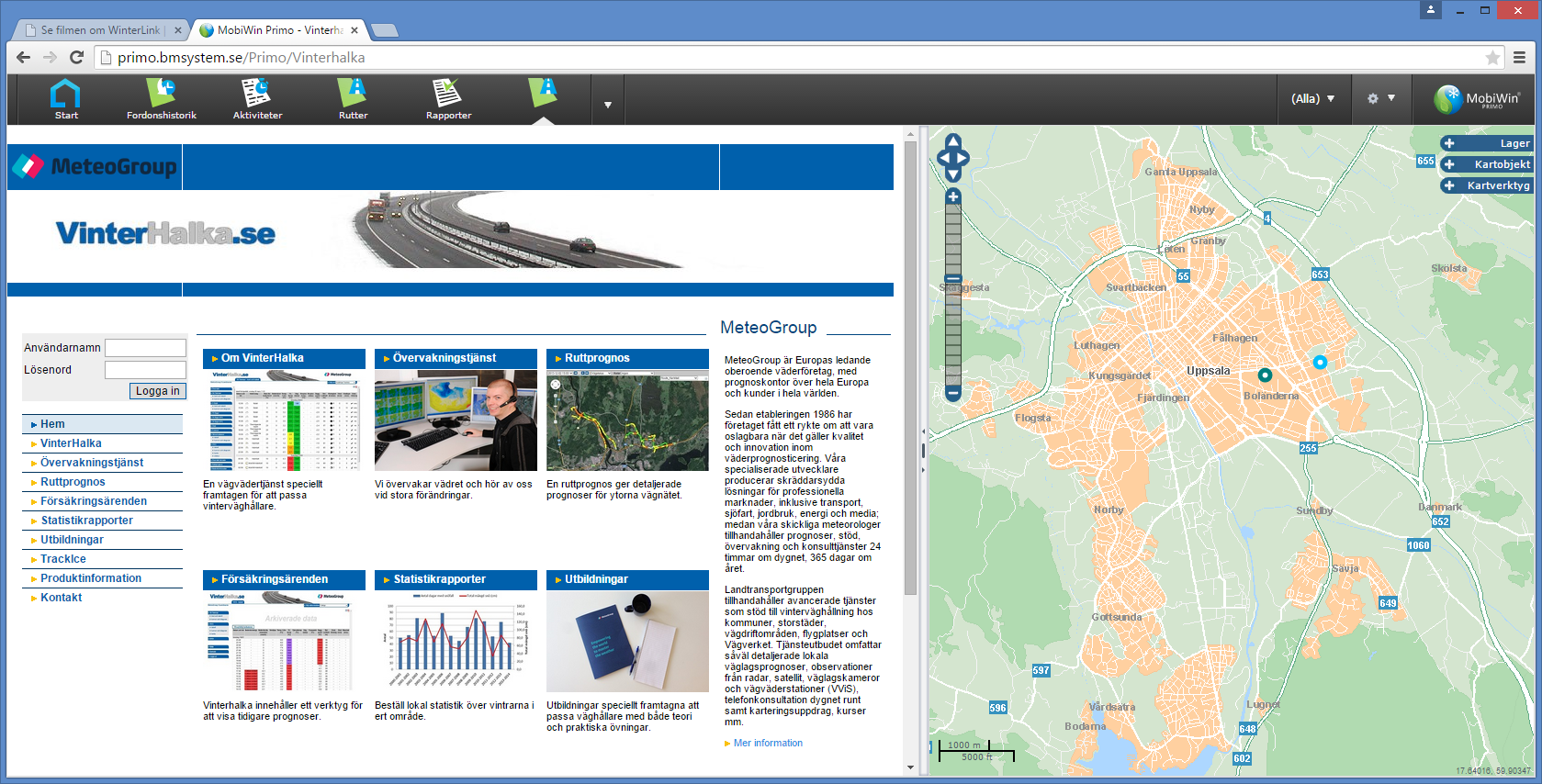Close the MobiWin Primo browser tab
This screenshot has width=1542, height=784.
click(355, 30)
